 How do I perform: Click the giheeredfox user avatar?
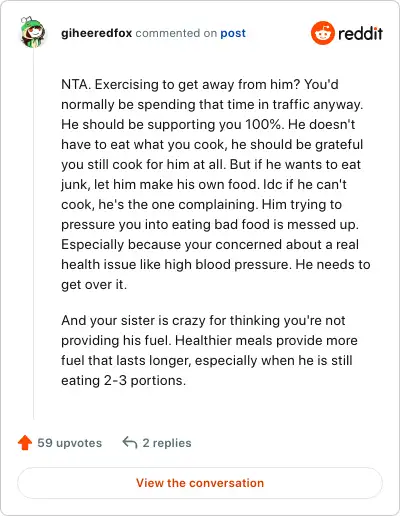[x=33, y=32]
